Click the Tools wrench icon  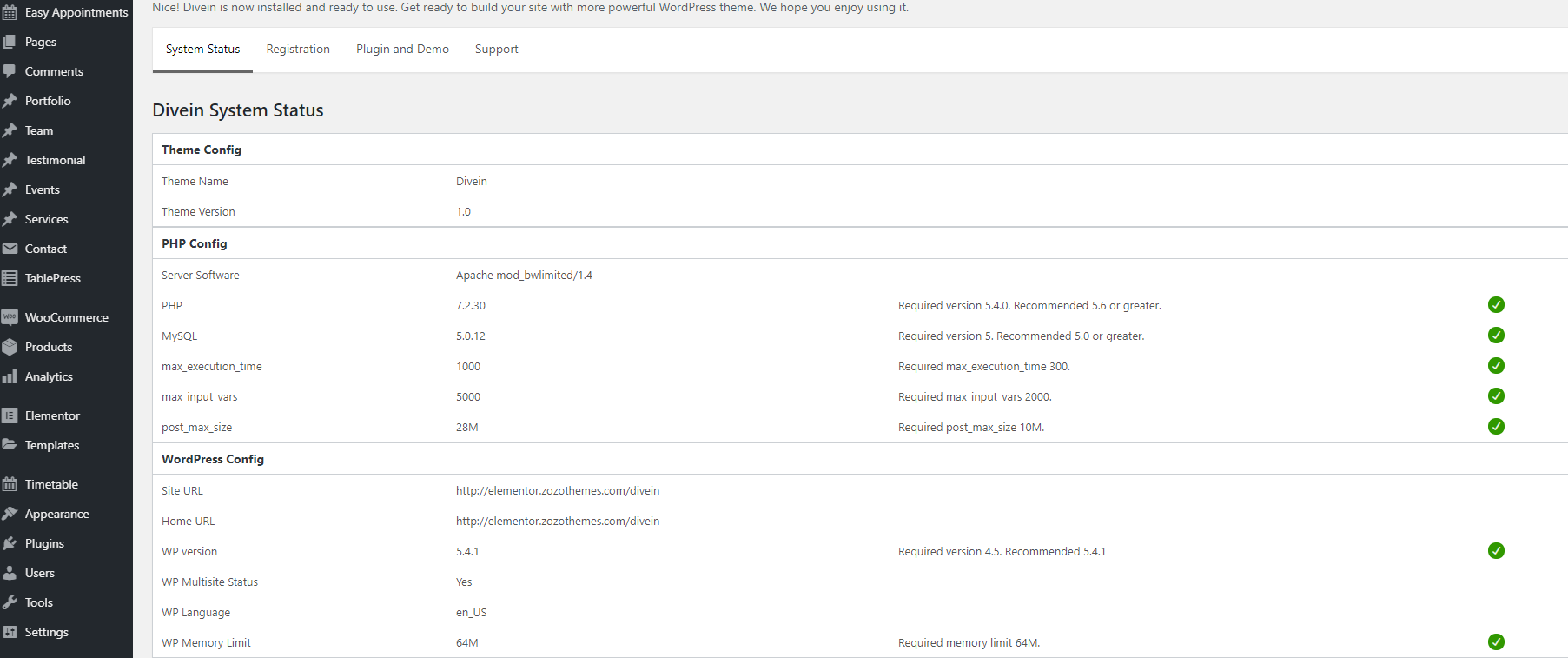pyautogui.click(x=10, y=602)
